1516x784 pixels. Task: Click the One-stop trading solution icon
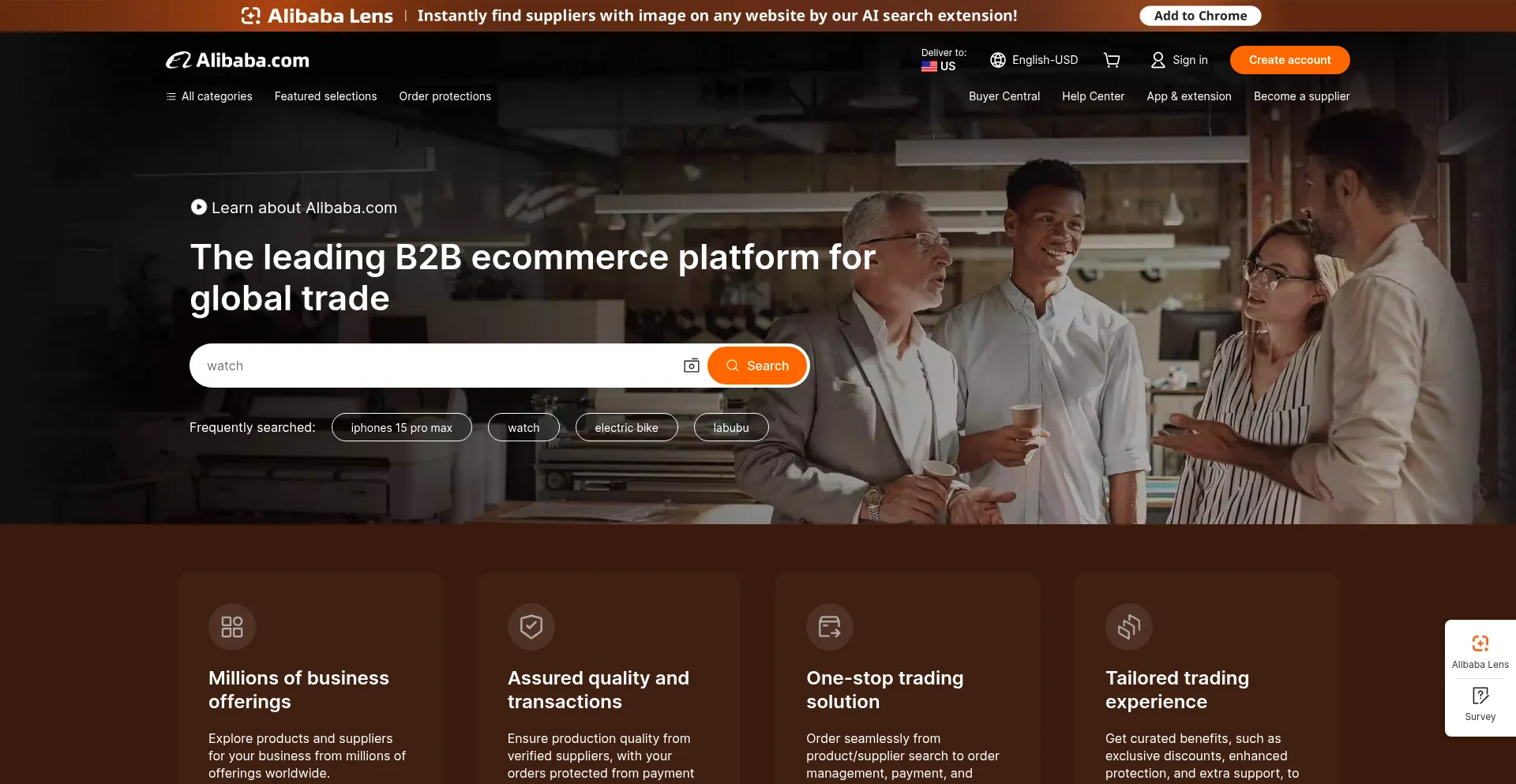coord(830,627)
